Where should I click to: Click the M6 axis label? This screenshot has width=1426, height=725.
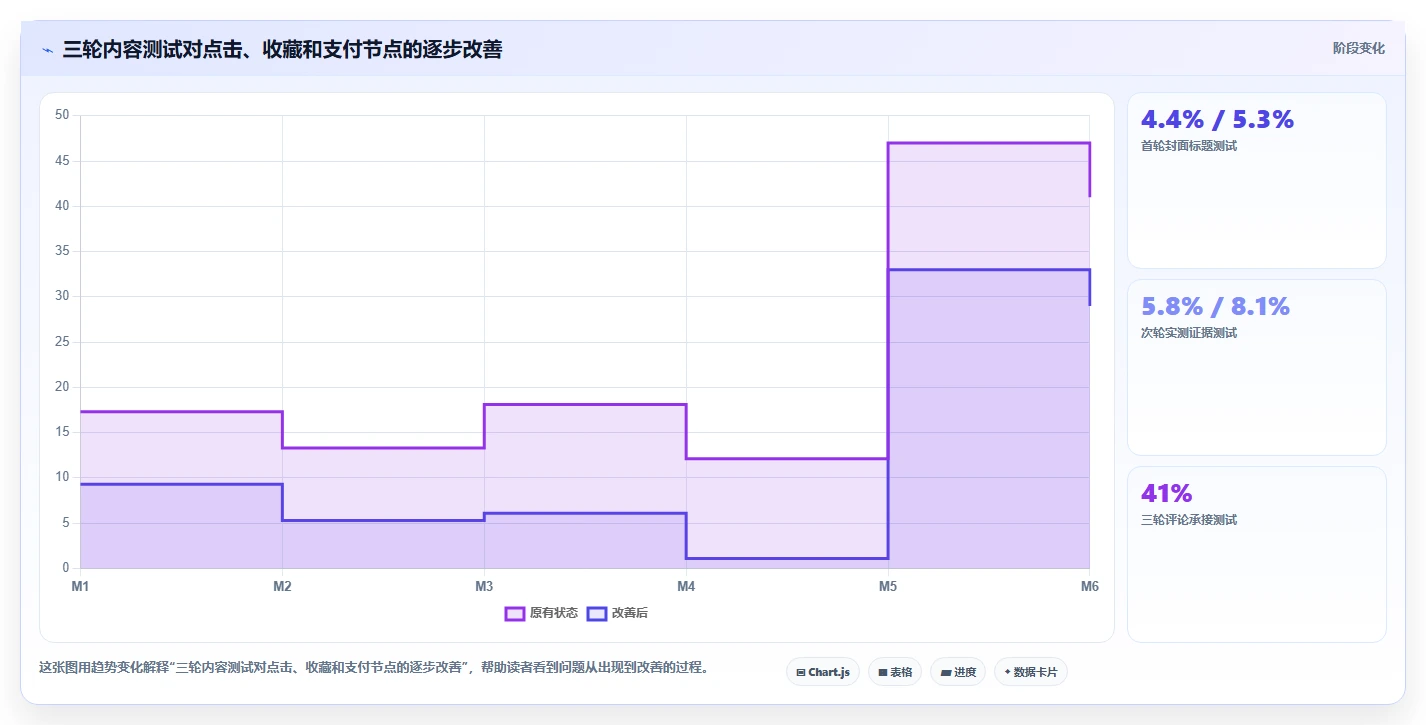1090,586
